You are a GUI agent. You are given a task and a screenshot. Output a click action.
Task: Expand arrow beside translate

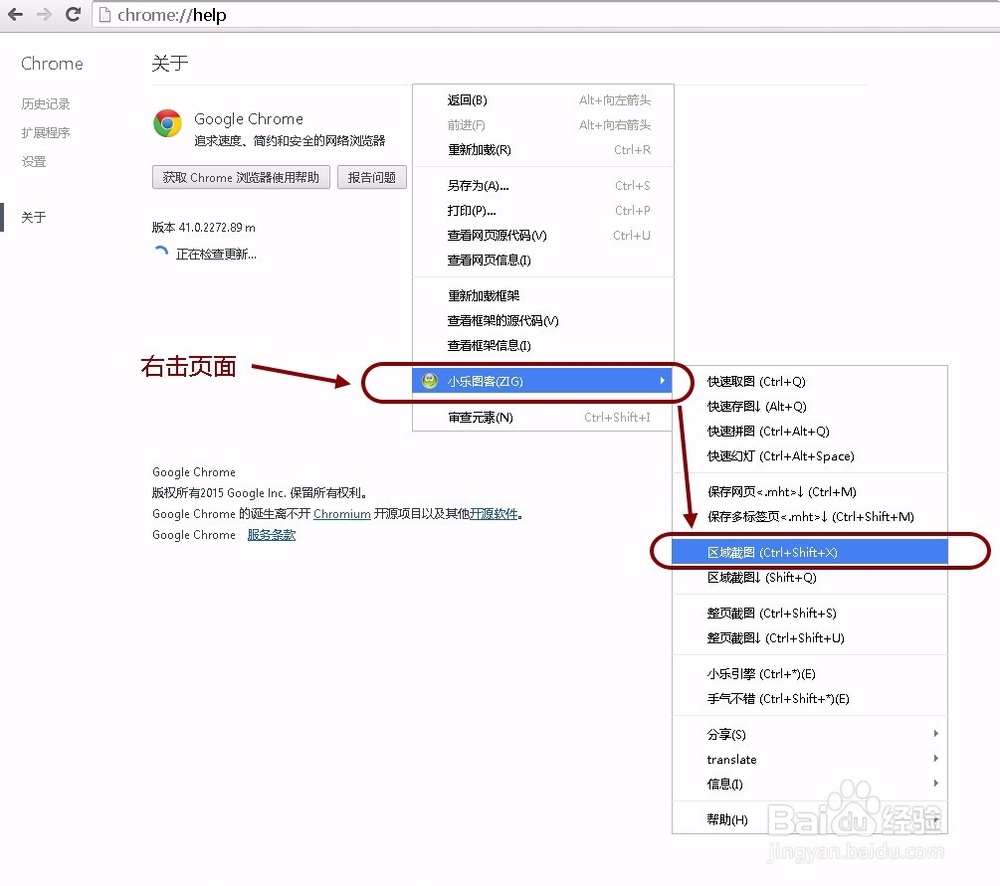pyautogui.click(x=936, y=758)
